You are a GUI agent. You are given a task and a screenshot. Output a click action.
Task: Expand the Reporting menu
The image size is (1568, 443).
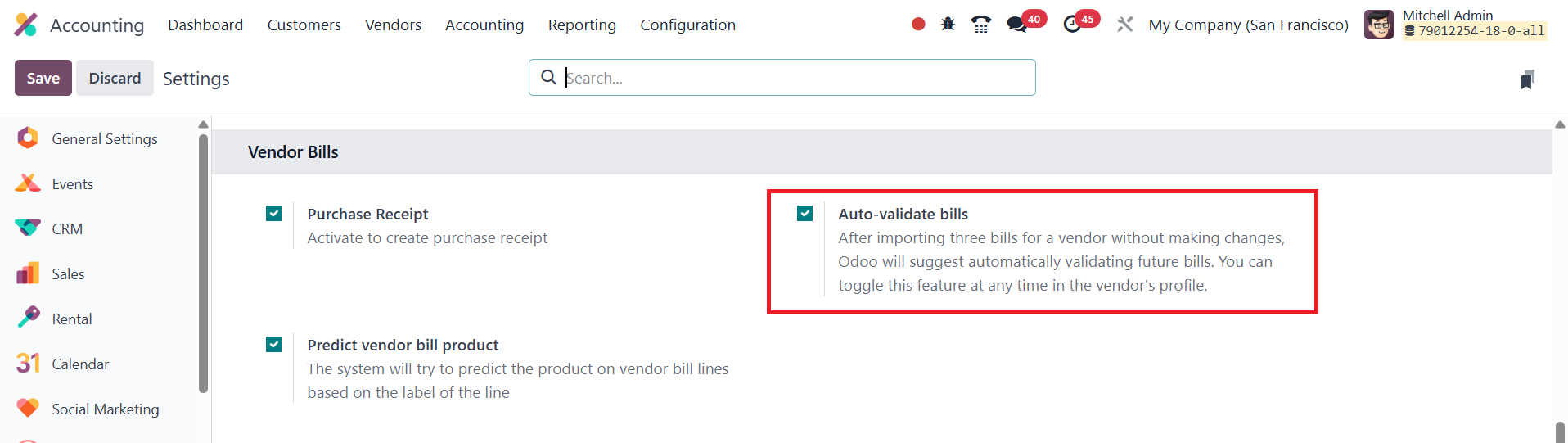582,25
